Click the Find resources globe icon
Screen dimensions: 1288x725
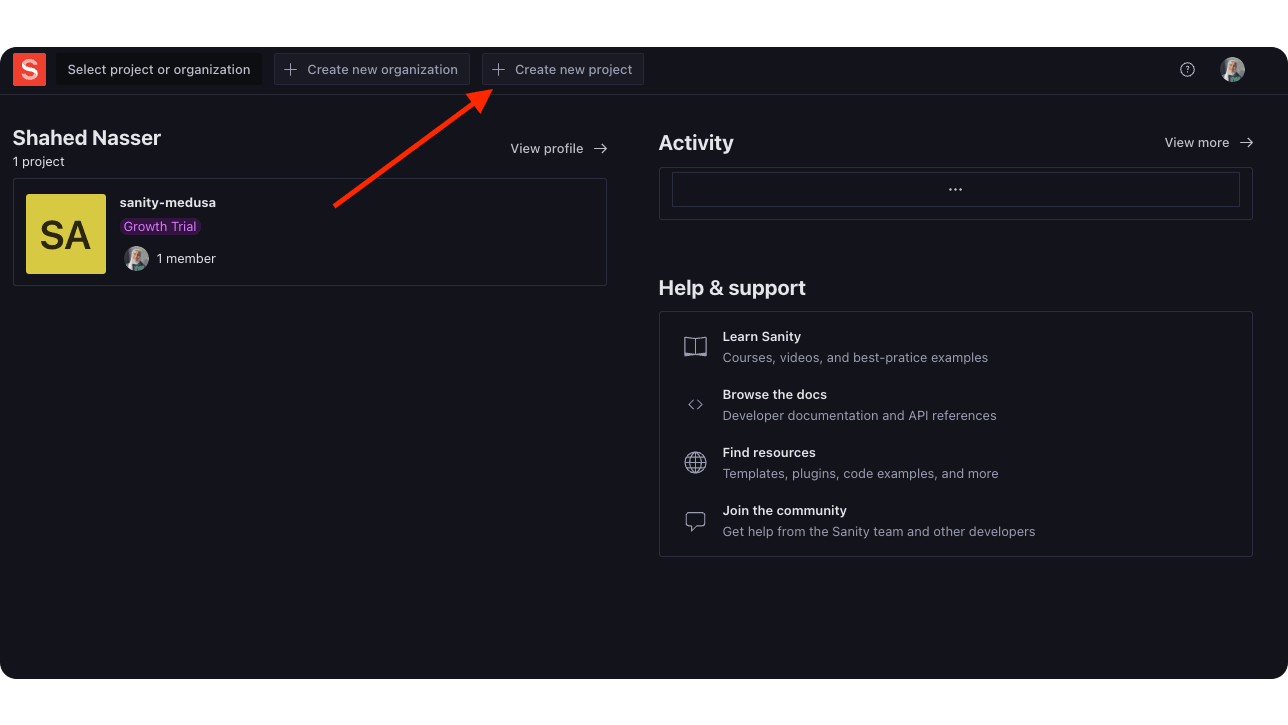695,462
